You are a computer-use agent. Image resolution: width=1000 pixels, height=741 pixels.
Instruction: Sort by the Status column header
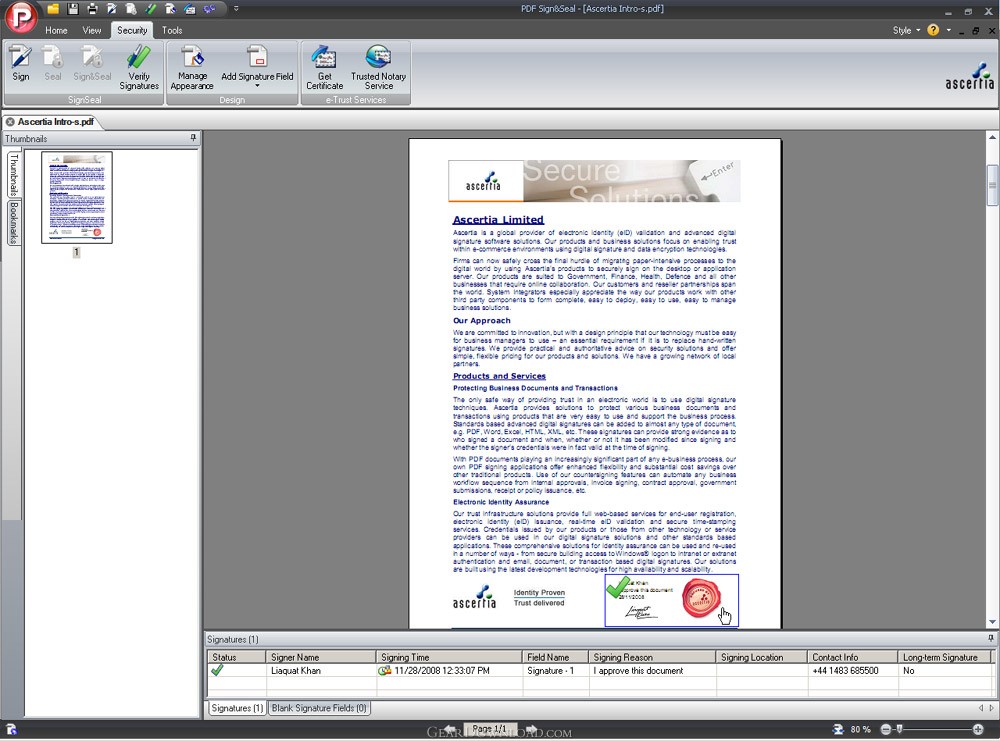[x=236, y=657]
